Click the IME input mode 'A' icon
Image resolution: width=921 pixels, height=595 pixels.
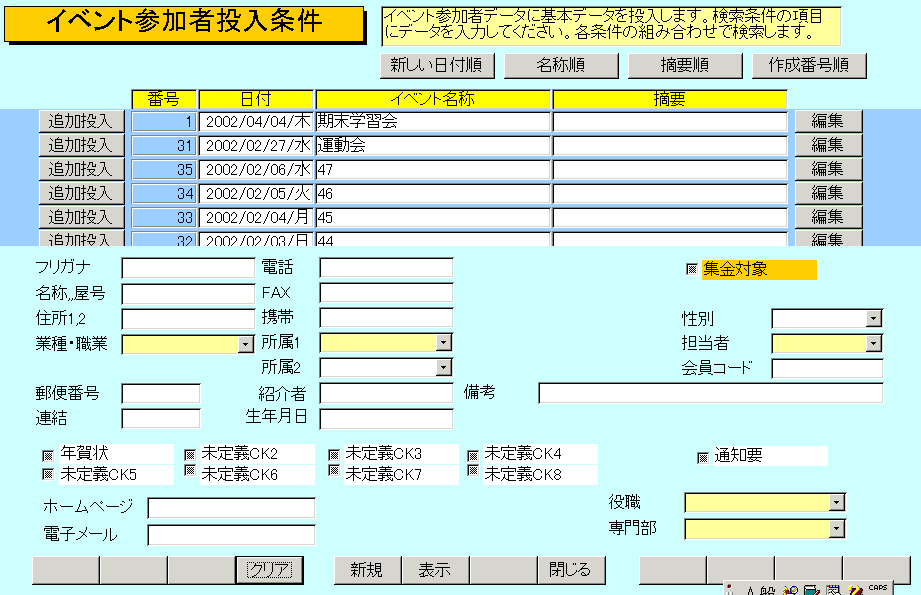click(x=751, y=591)
